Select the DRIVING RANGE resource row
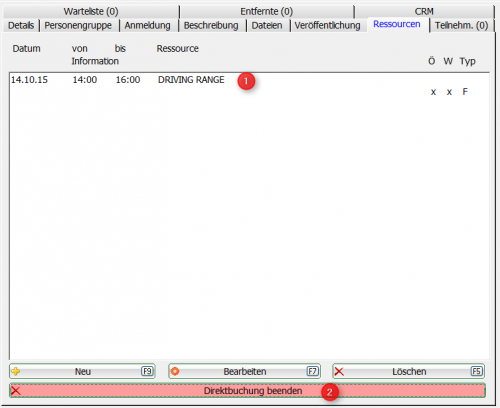Viewport: 500px width, 408px height. coord(249,85)
